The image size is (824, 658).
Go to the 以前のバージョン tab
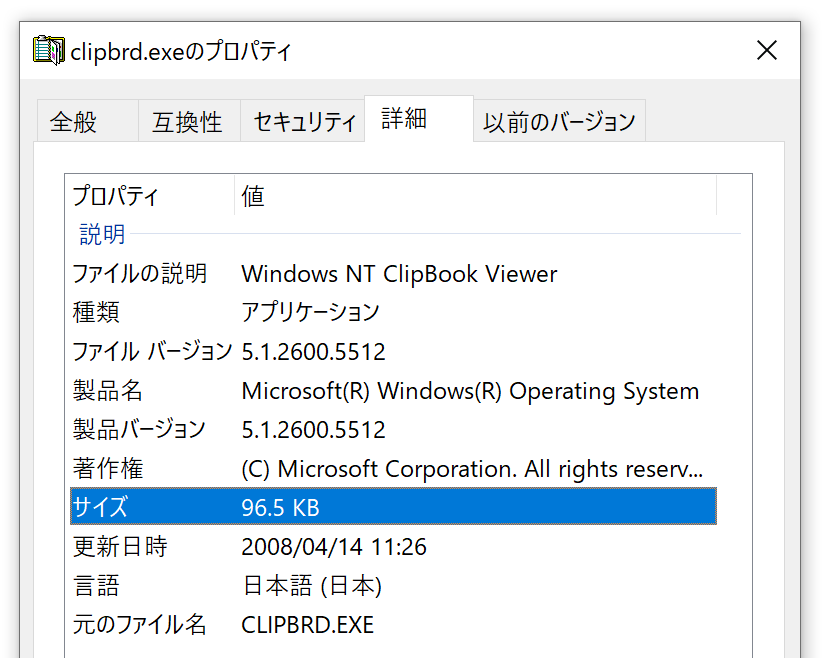pyautogui.click(x=560, y=121)
